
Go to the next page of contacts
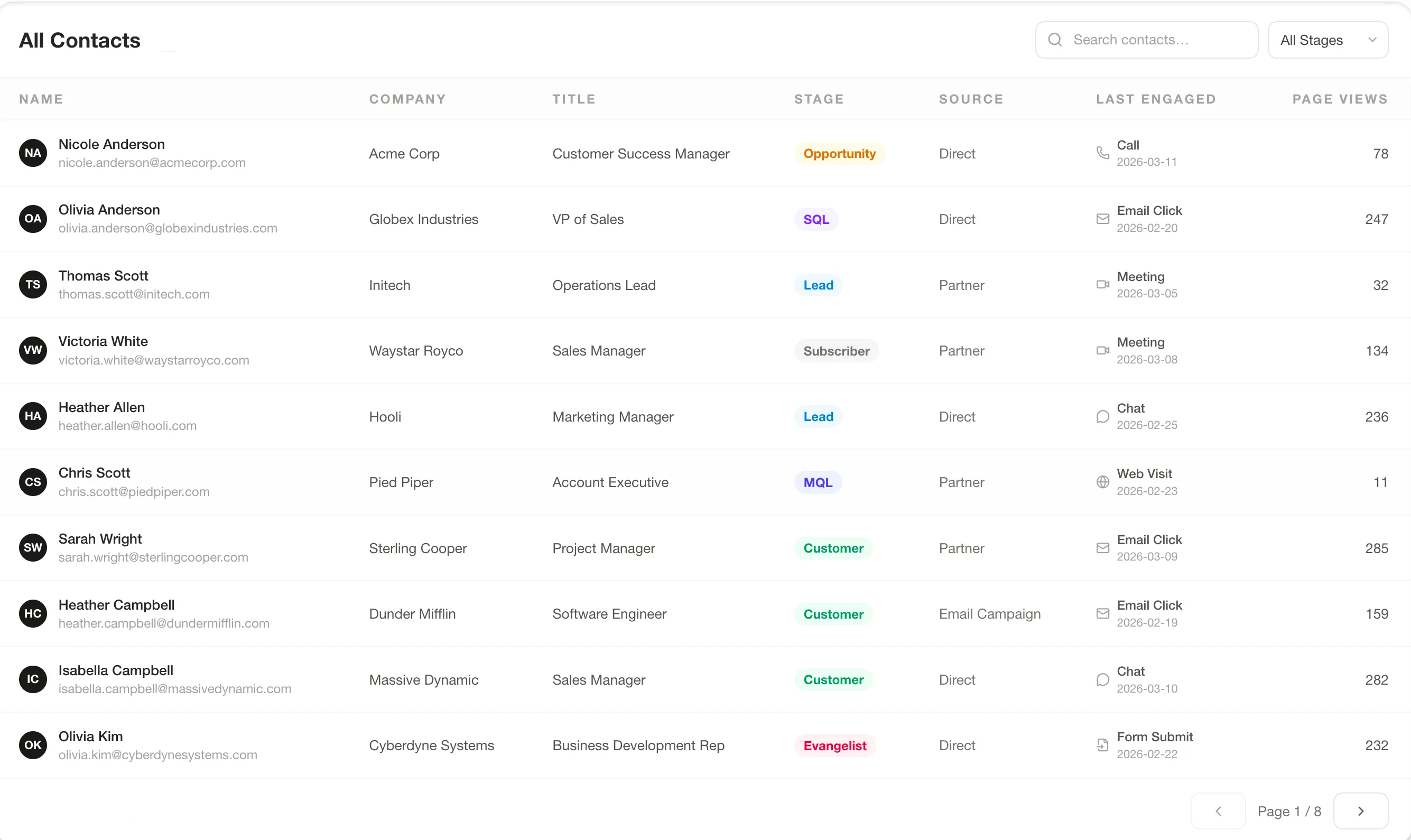[1361, 811]
